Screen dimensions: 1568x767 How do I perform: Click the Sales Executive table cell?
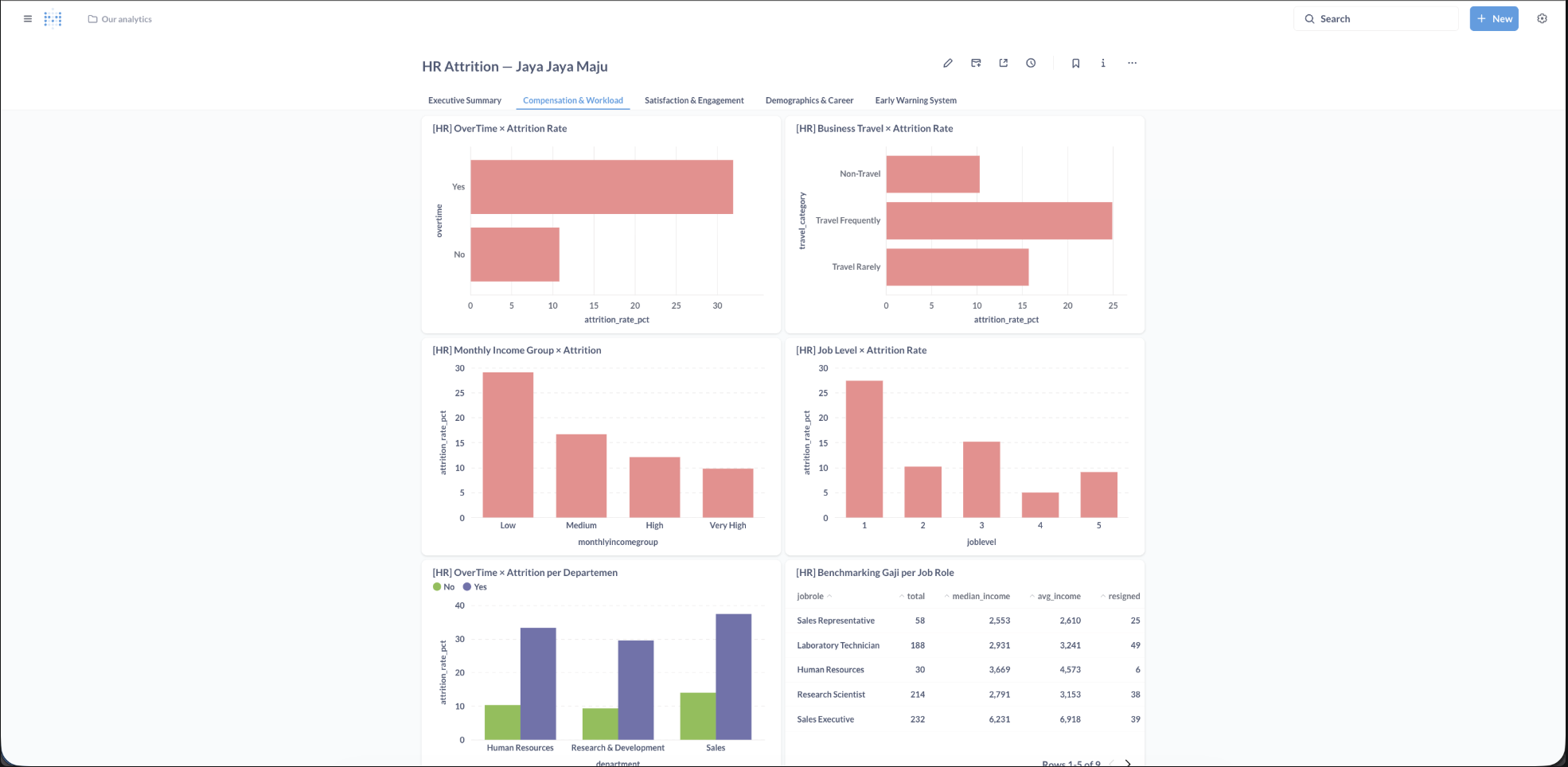pos(825,719)
